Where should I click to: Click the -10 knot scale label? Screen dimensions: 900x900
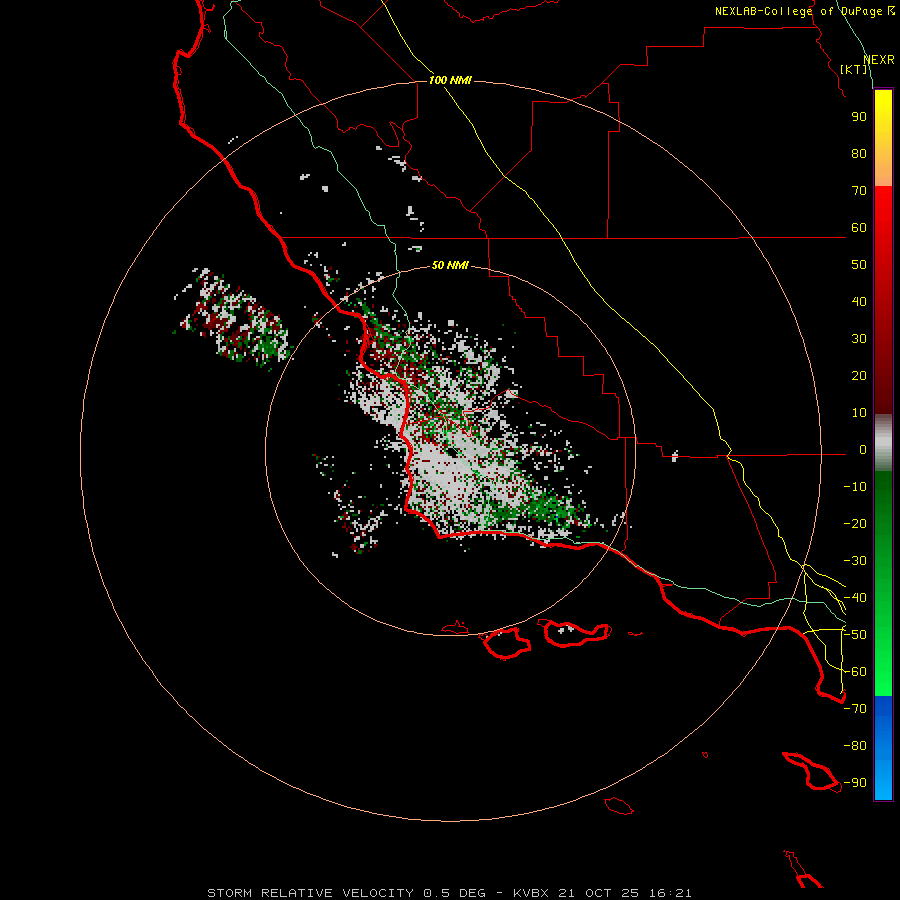click(x=855, y=487)
